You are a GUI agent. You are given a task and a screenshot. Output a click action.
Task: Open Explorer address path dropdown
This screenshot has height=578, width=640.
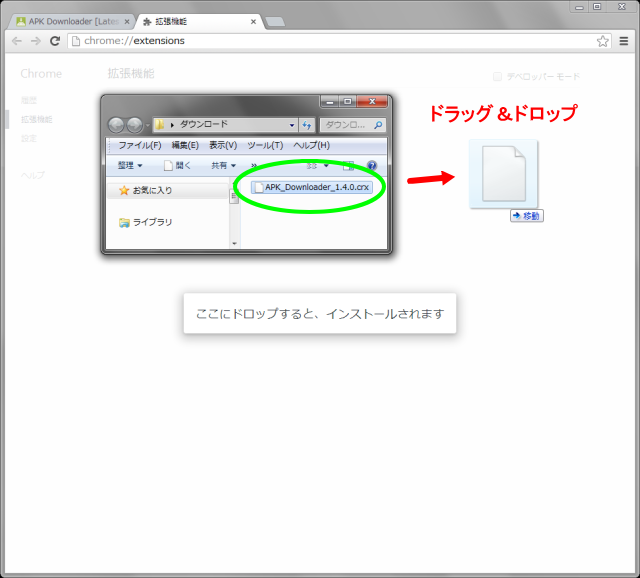(x=292, y=125)
